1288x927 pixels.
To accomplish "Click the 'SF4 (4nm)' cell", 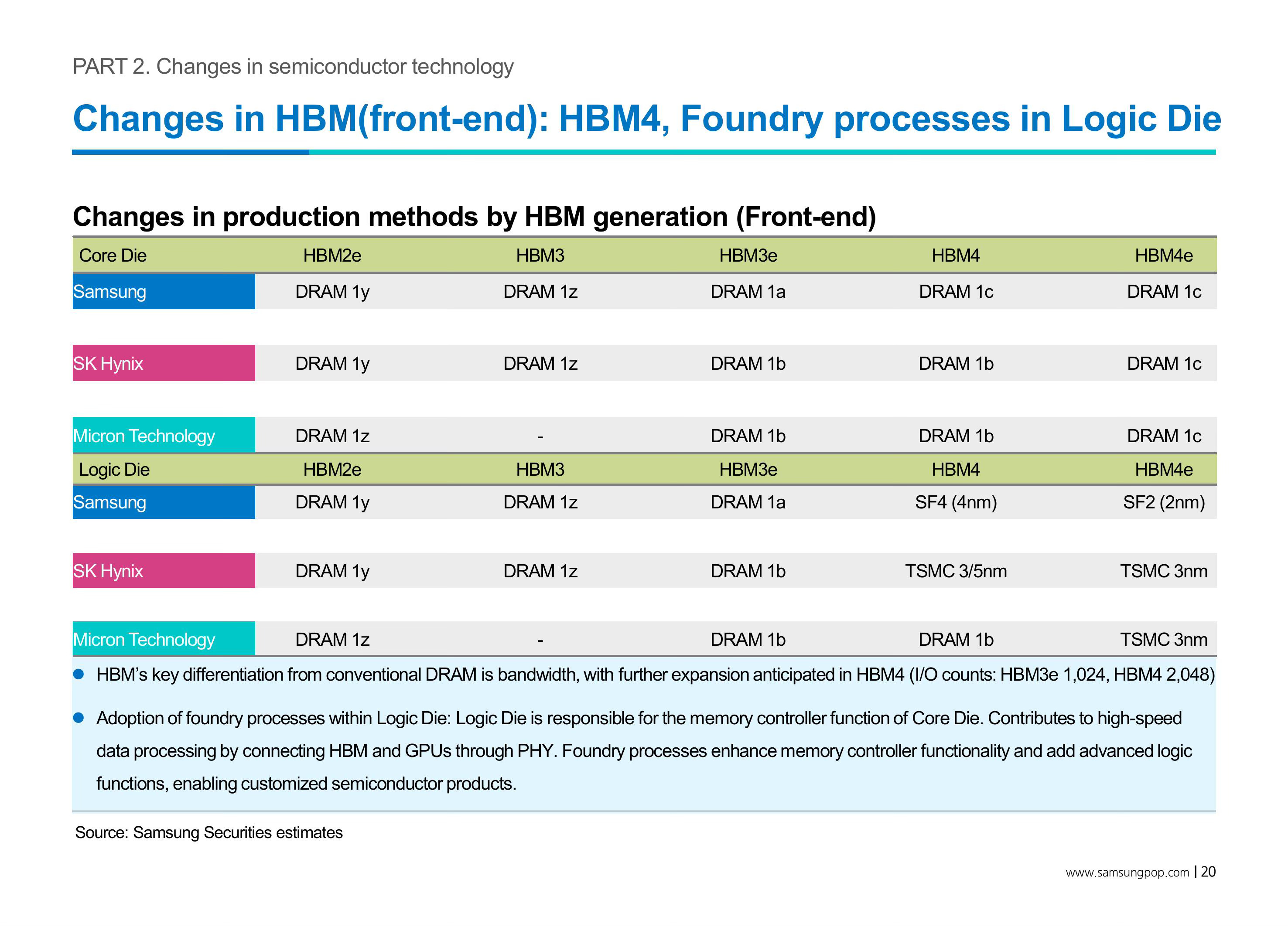I will (956, 502).
